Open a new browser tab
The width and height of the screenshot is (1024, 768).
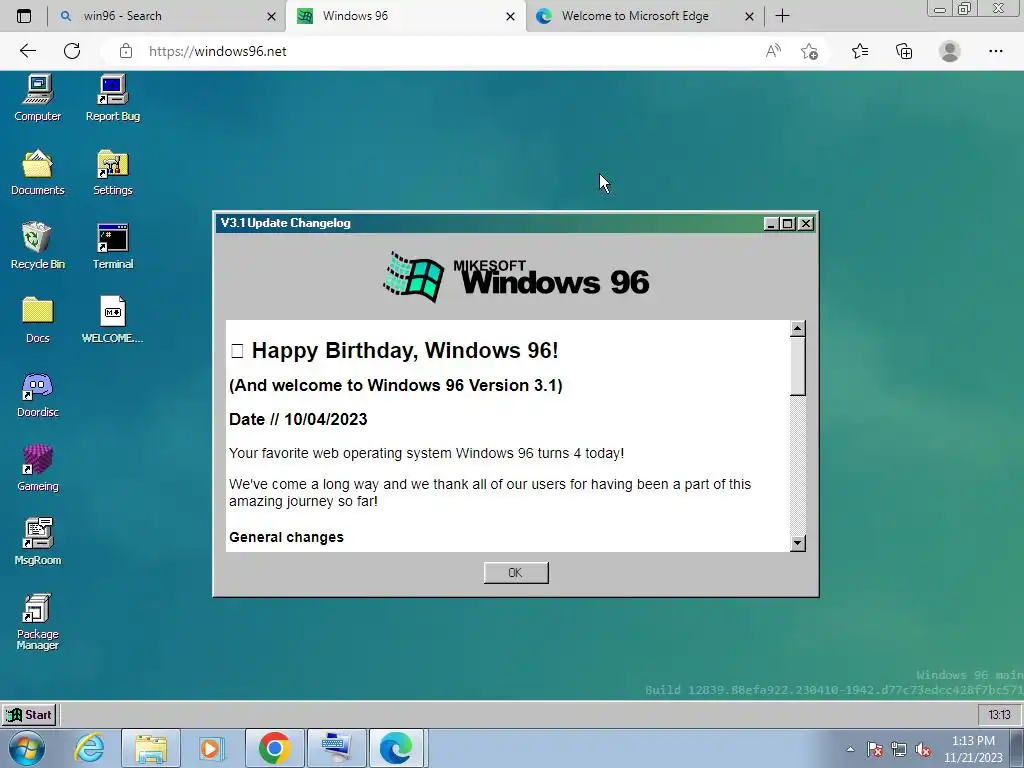(x=782, y=16)
